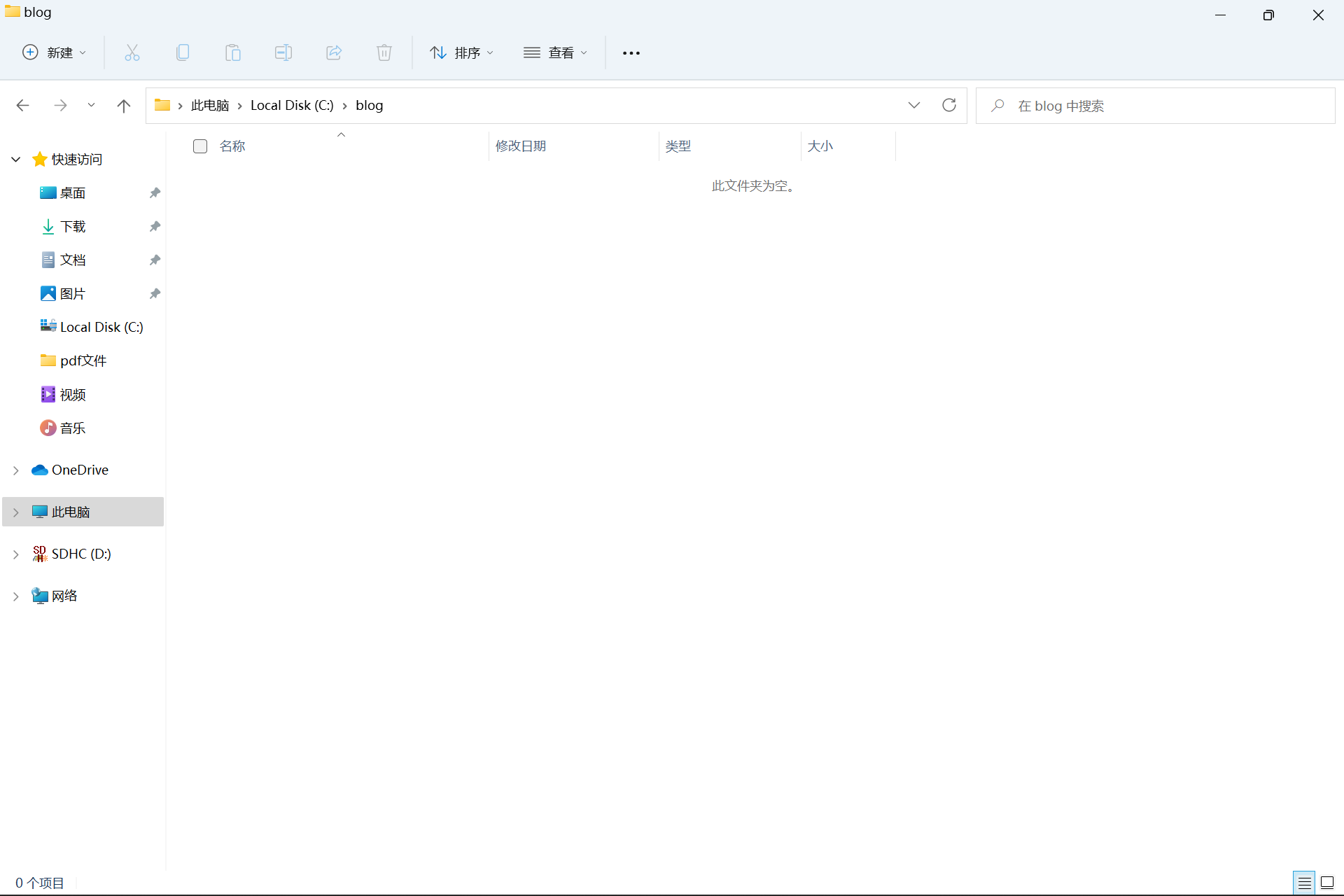Viewport: 1344px width, 896px height.
Task: Go up one folder level
Action: [124, 106]
